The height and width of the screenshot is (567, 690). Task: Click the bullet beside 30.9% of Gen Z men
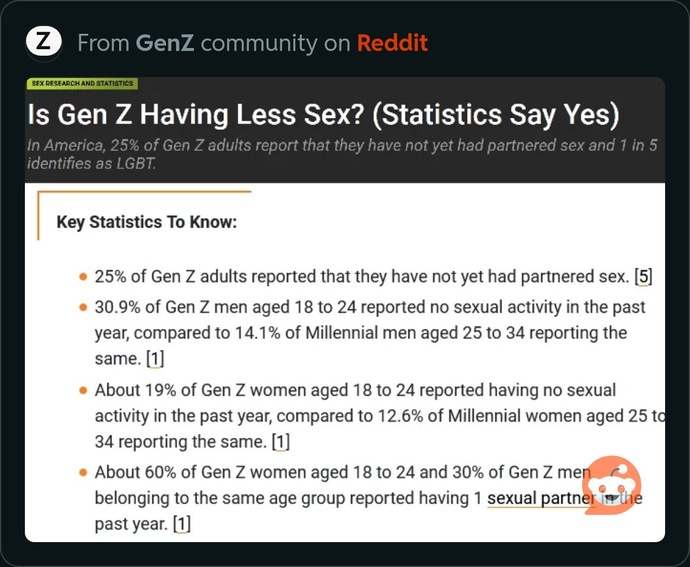(x=83, y=307)
